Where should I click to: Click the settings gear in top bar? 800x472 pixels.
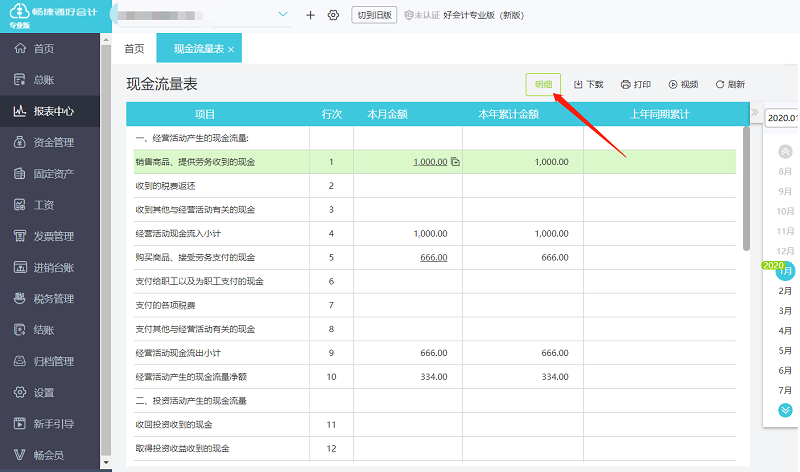point(333,15)
